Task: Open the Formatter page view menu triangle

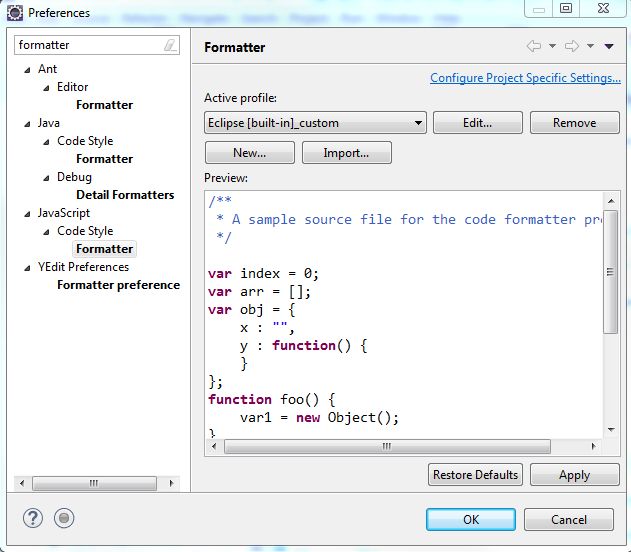Action: coord(609,46)
